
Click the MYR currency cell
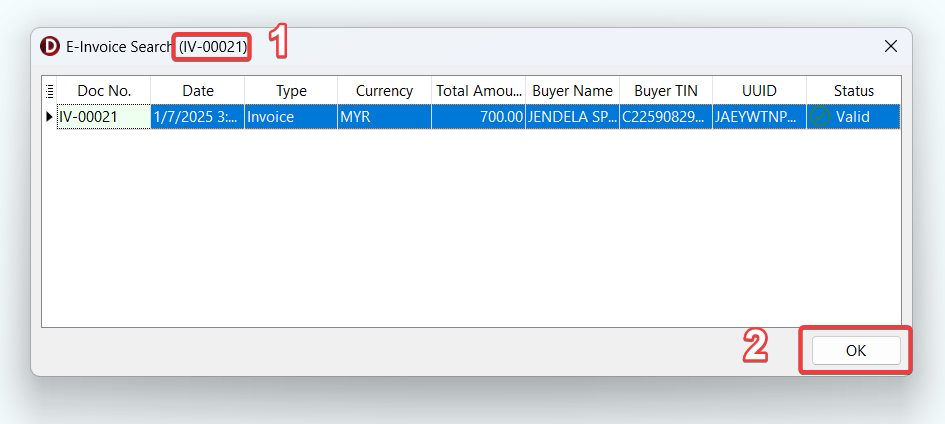384,117
